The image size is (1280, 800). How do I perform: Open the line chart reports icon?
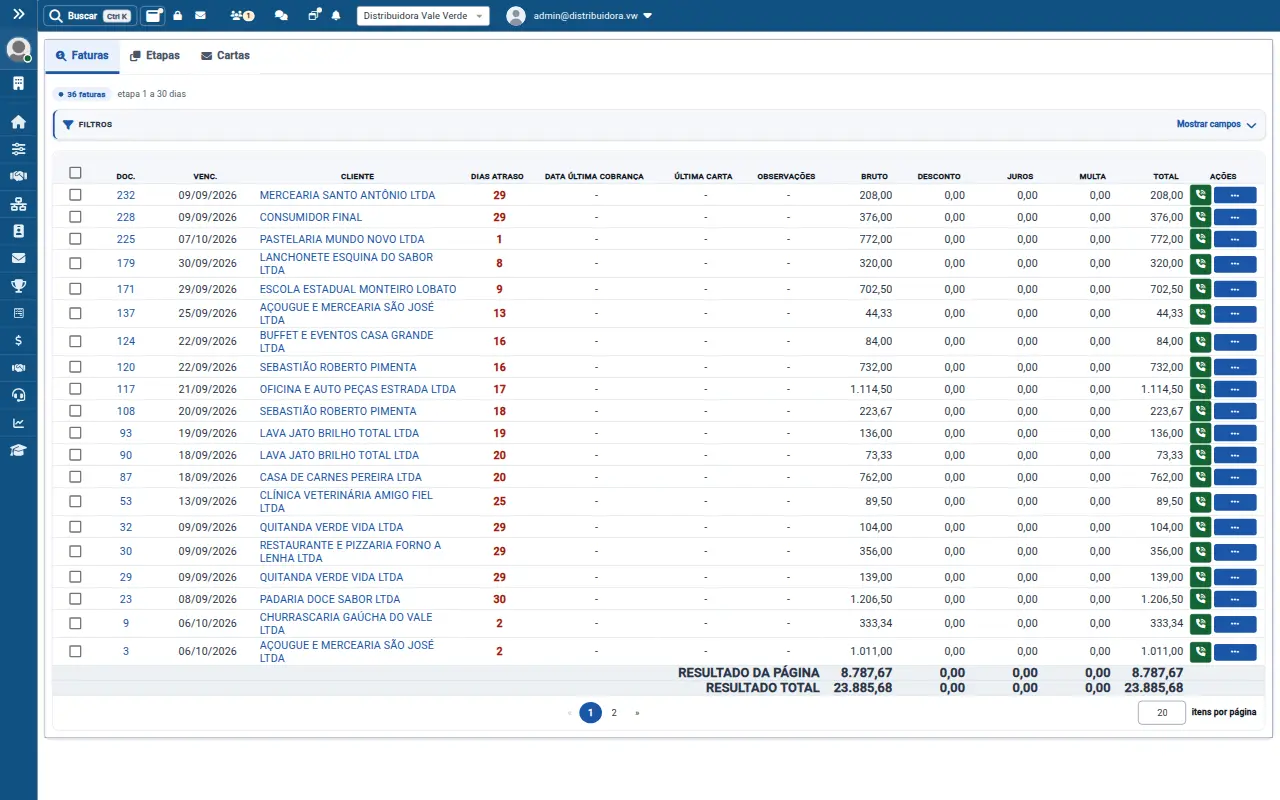click(x=18, y=422)
